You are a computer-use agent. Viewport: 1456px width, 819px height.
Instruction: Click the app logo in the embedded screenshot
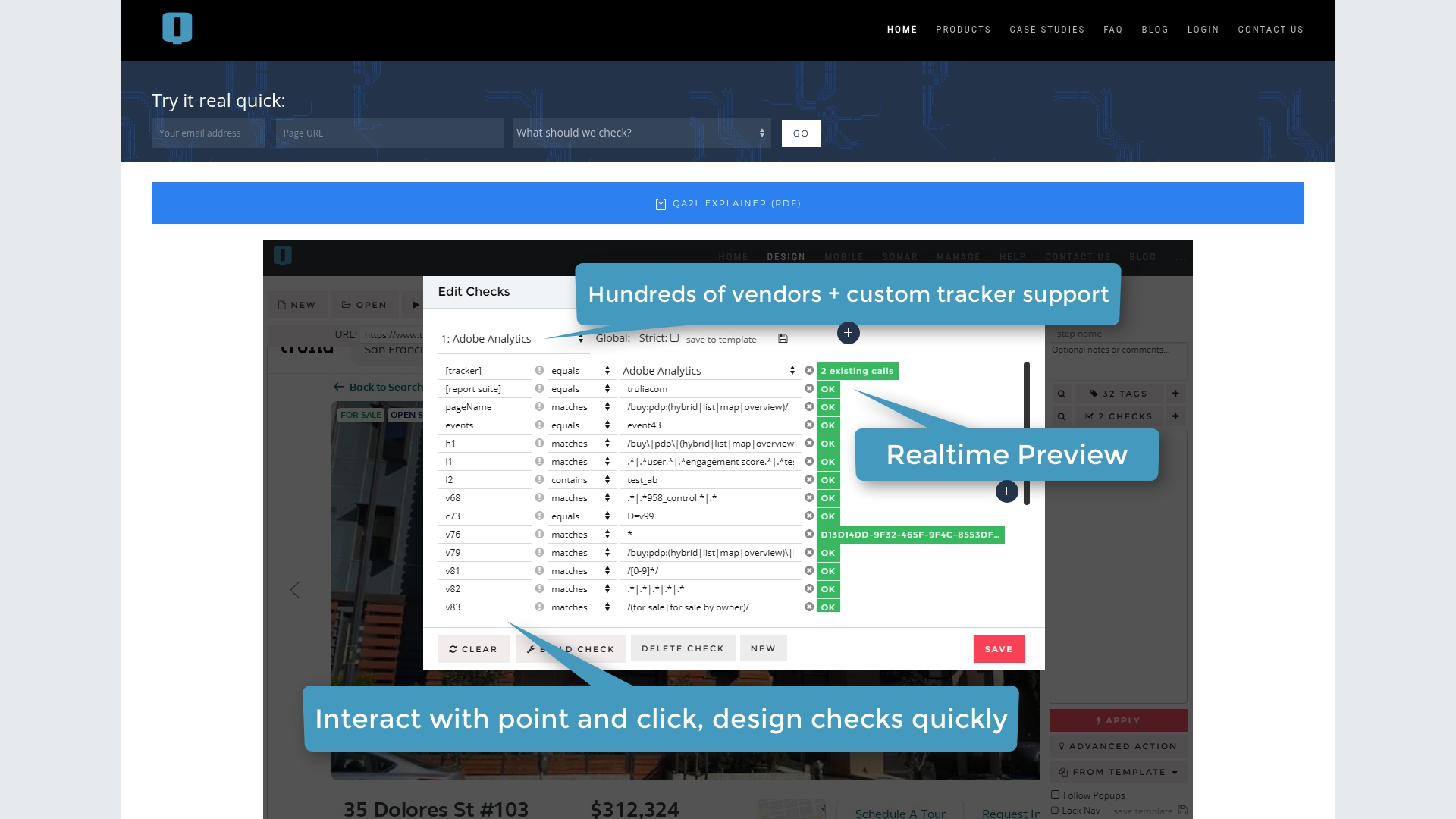click(283, 256)
